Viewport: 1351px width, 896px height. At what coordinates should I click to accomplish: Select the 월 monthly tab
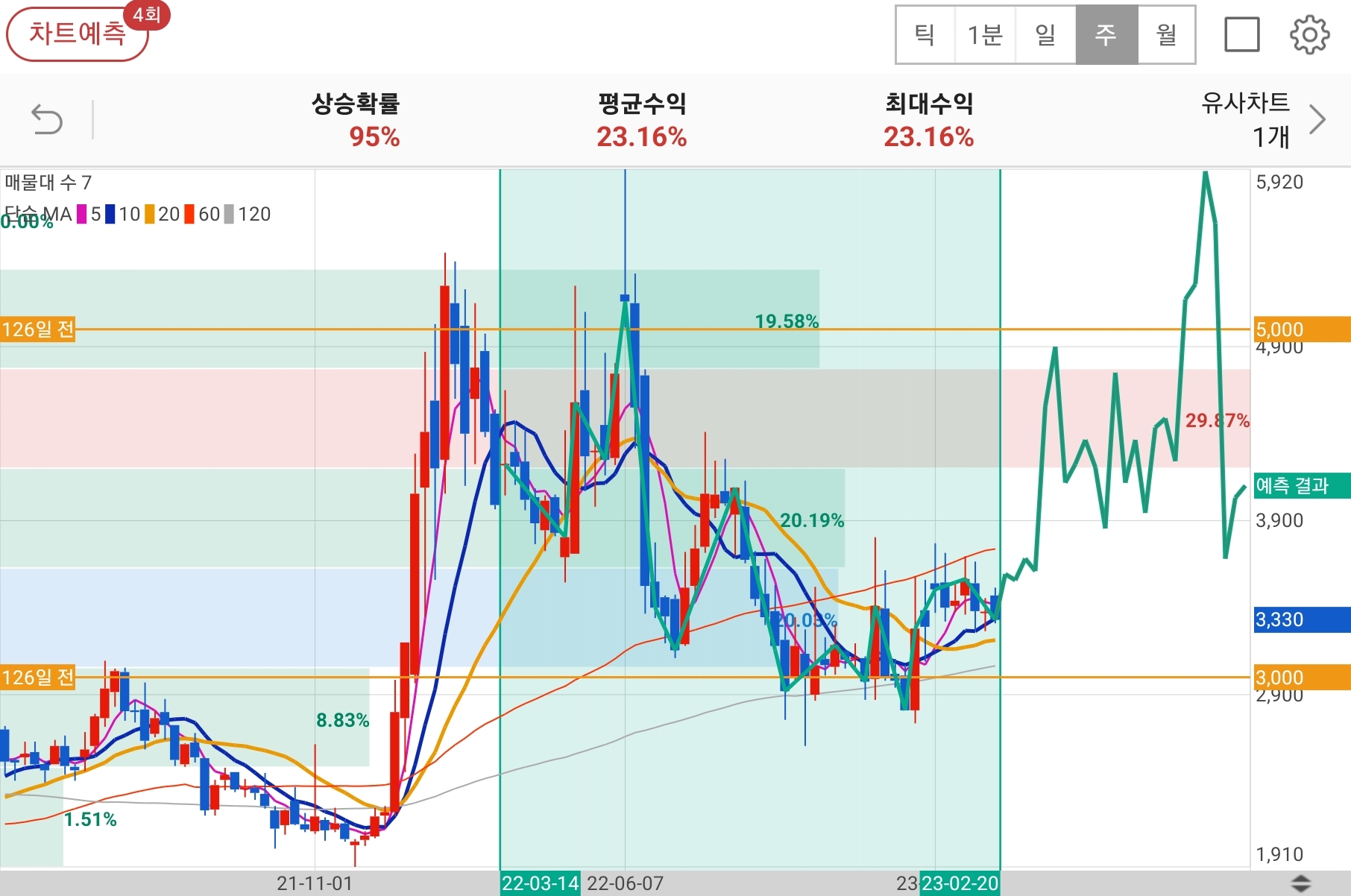(x=1167, y=35)
